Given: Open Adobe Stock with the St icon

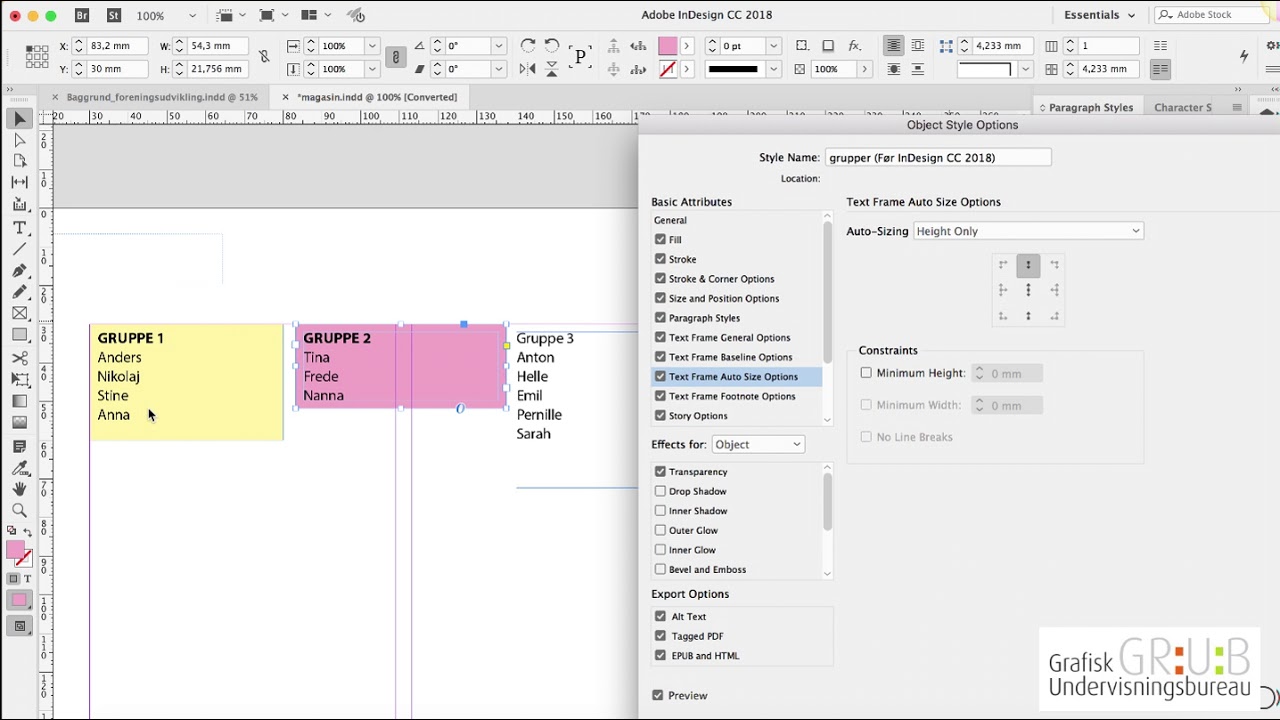Looking at the screenshot, I should click(x=113, y=15).
